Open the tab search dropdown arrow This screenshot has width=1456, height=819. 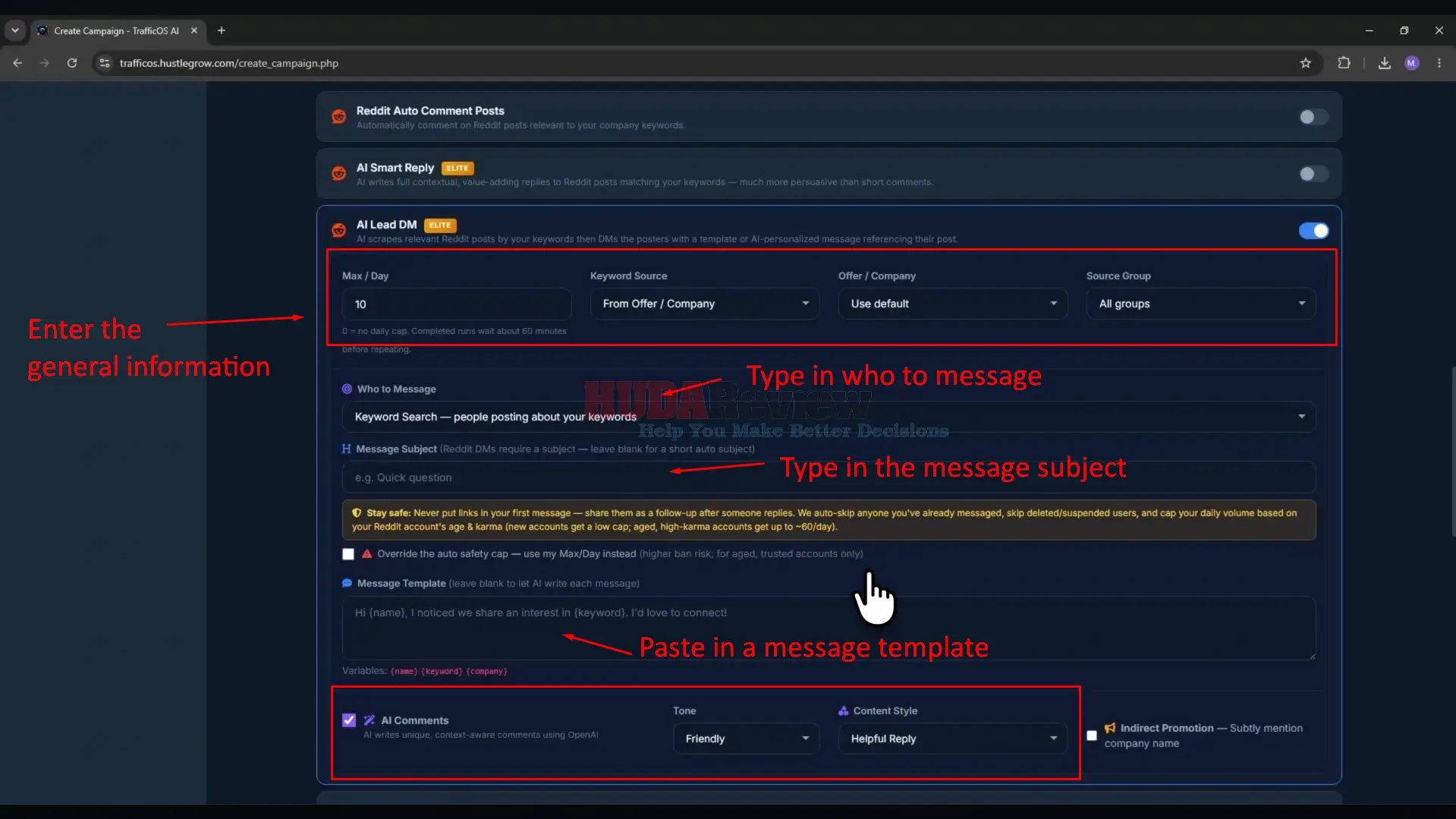[x=15, y=30]
